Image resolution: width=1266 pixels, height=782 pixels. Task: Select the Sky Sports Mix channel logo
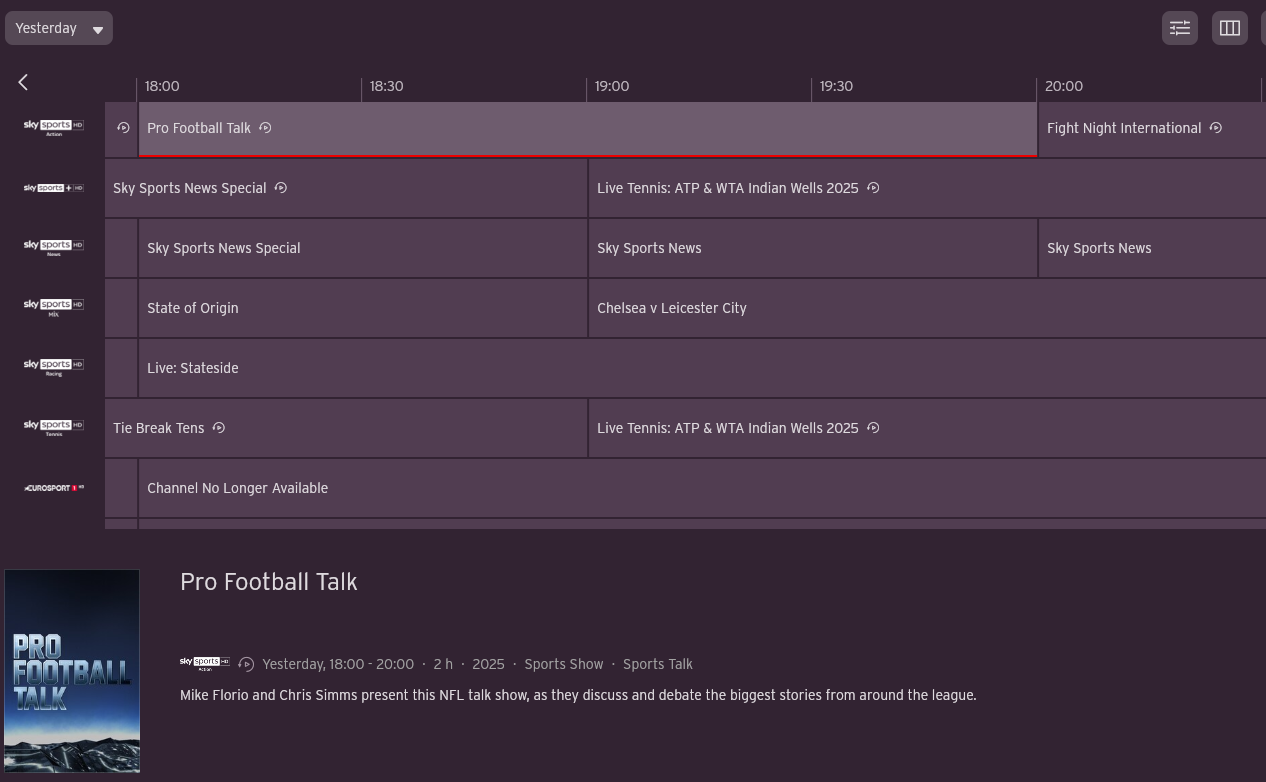tap(53, 308)
